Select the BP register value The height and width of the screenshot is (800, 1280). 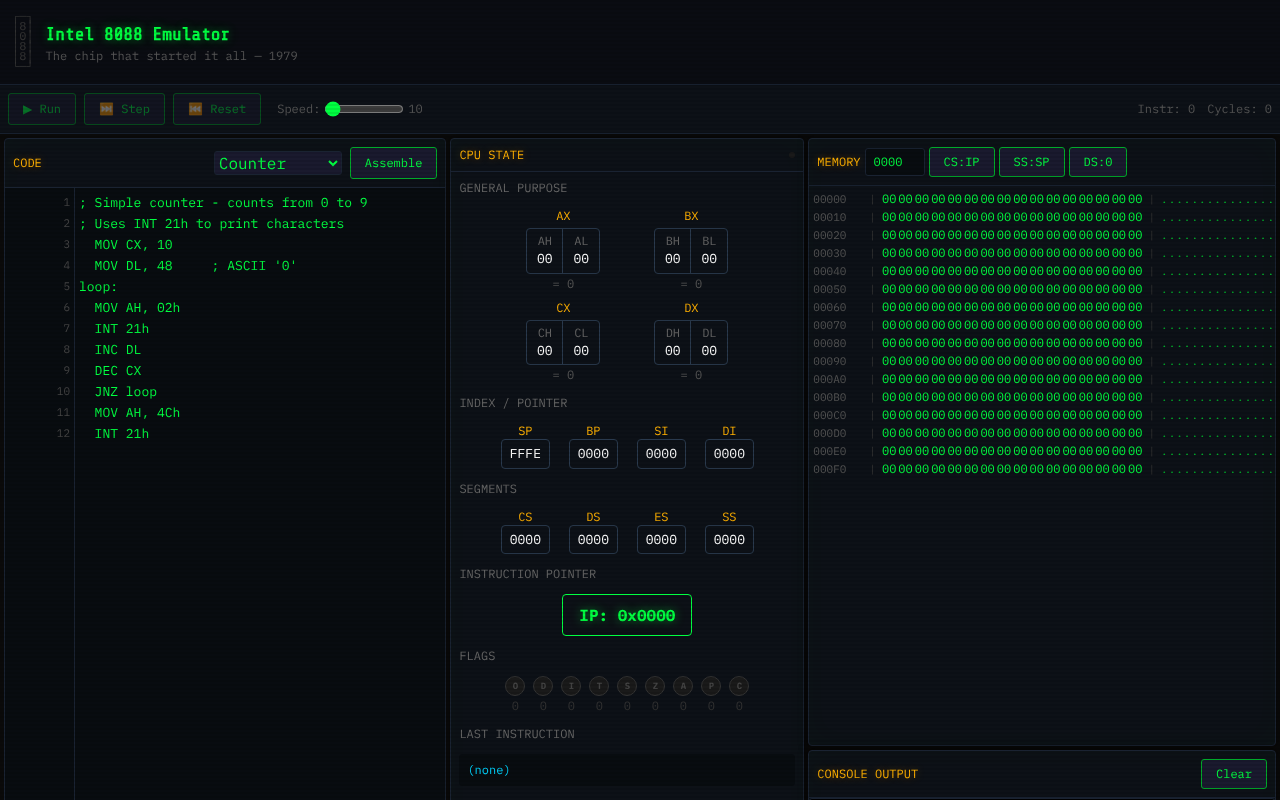(593, 454)
